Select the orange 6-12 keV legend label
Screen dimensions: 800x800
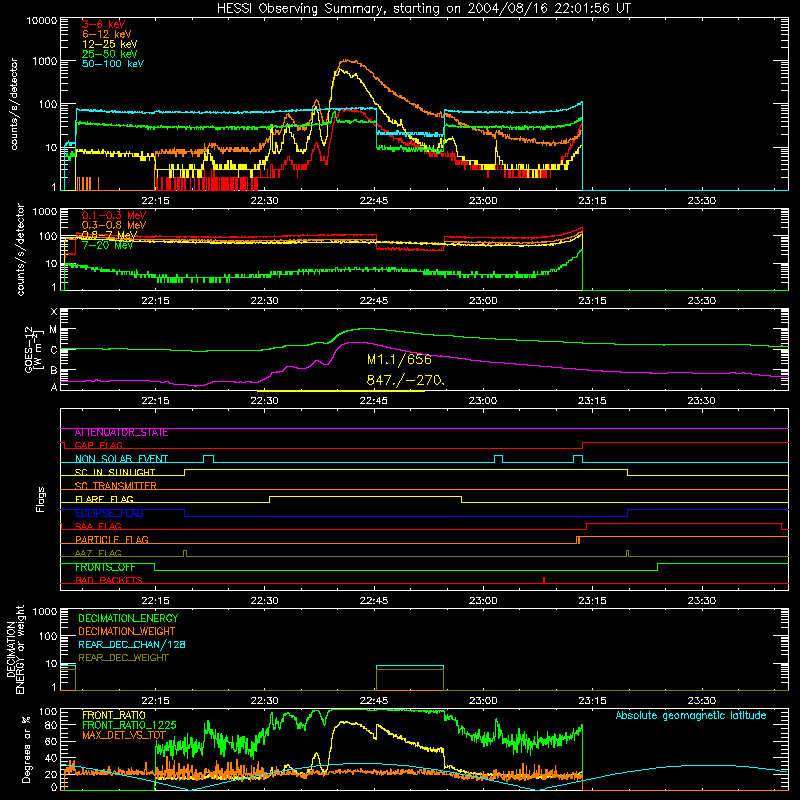click(107, 34)
